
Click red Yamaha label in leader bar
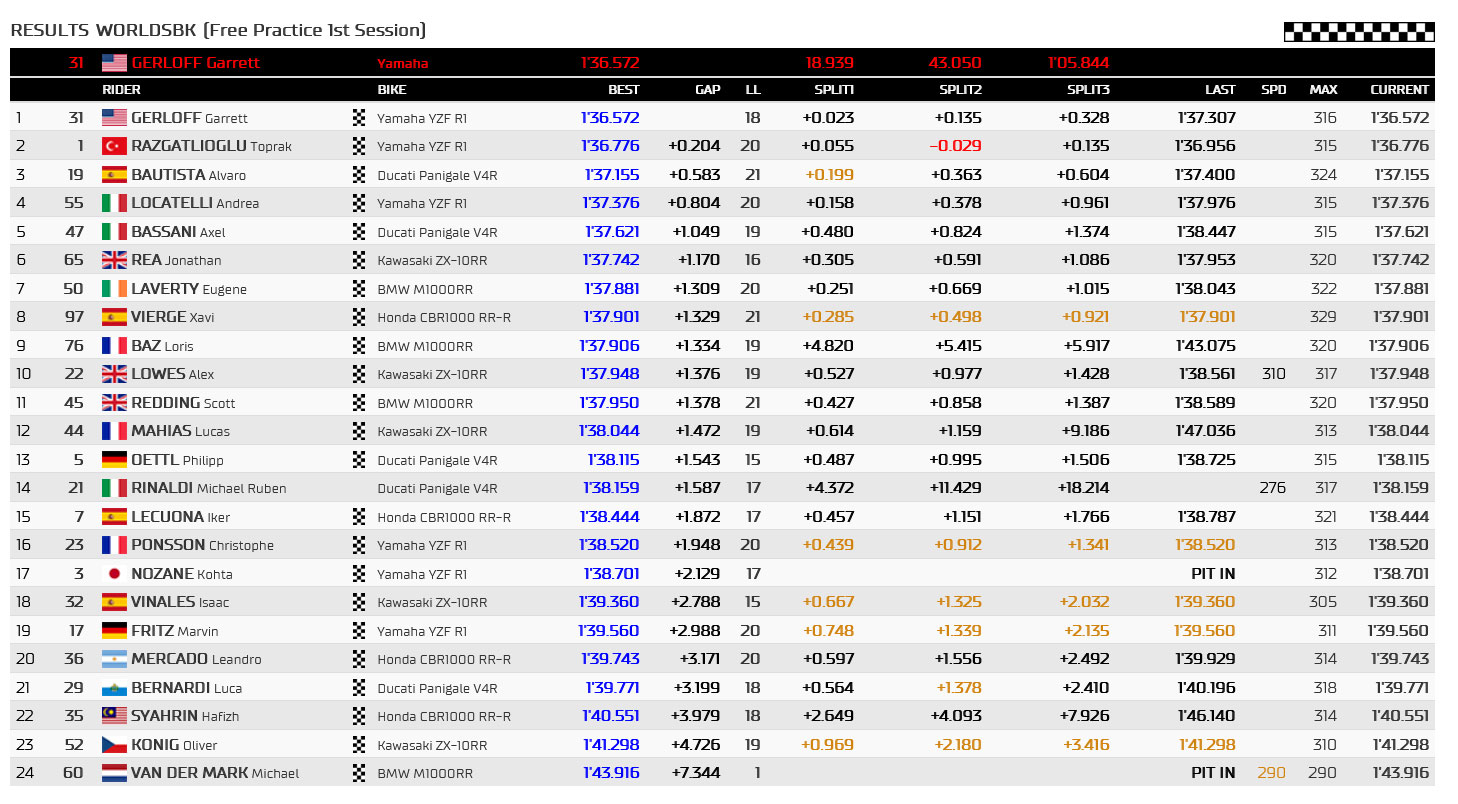pyautogui.click(x=402, y=63)
